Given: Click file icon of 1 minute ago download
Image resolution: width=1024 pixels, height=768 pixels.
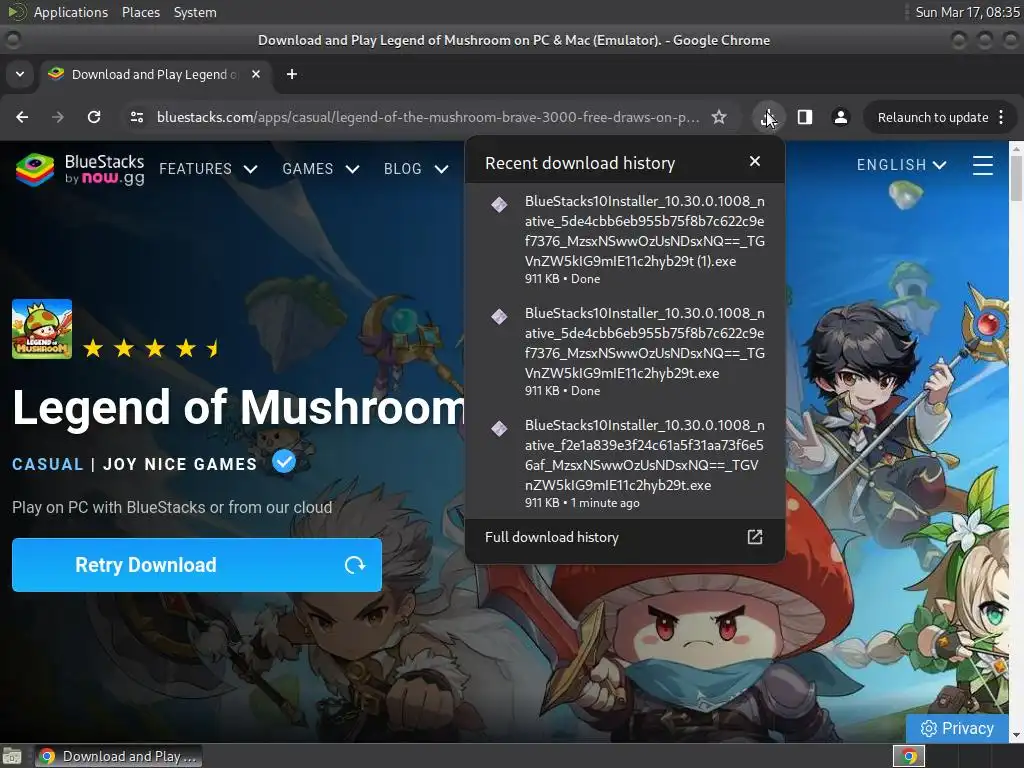Looking at the screenshot, I should click(x=499, y=428).
